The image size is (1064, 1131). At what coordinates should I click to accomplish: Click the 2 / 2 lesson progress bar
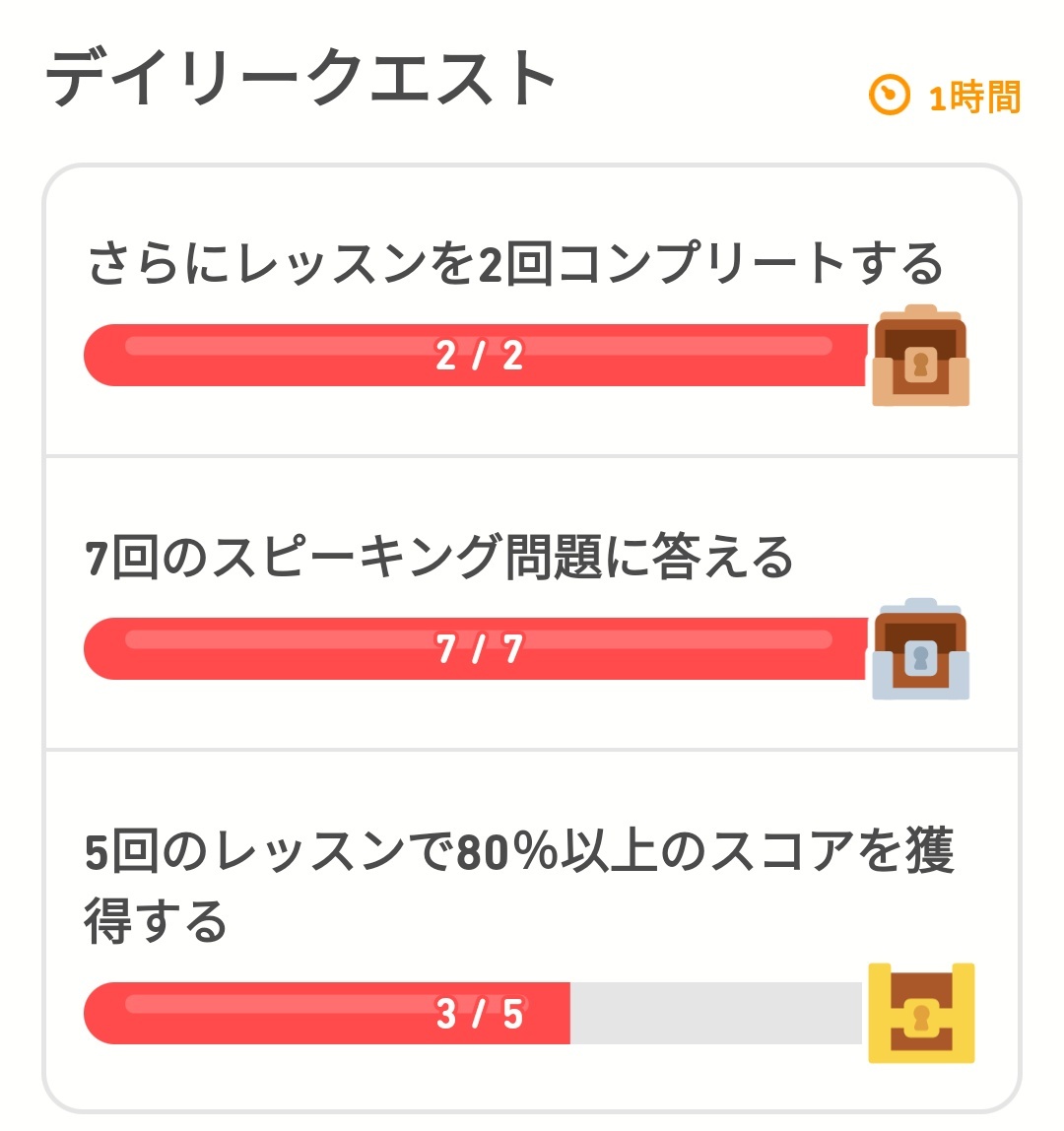(x=476, y=355)
